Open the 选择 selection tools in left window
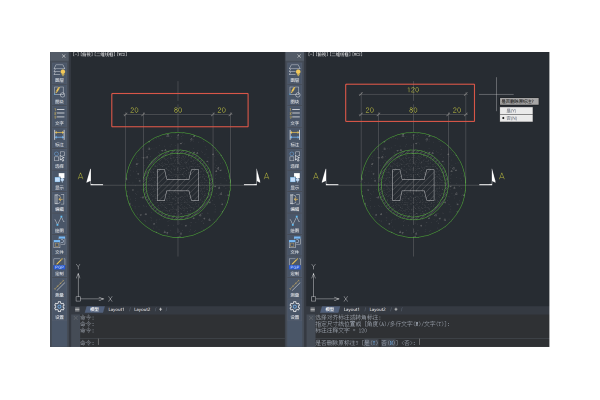Image resolution: width=600 pixels, height=400 pixels. tap(59, 159)
